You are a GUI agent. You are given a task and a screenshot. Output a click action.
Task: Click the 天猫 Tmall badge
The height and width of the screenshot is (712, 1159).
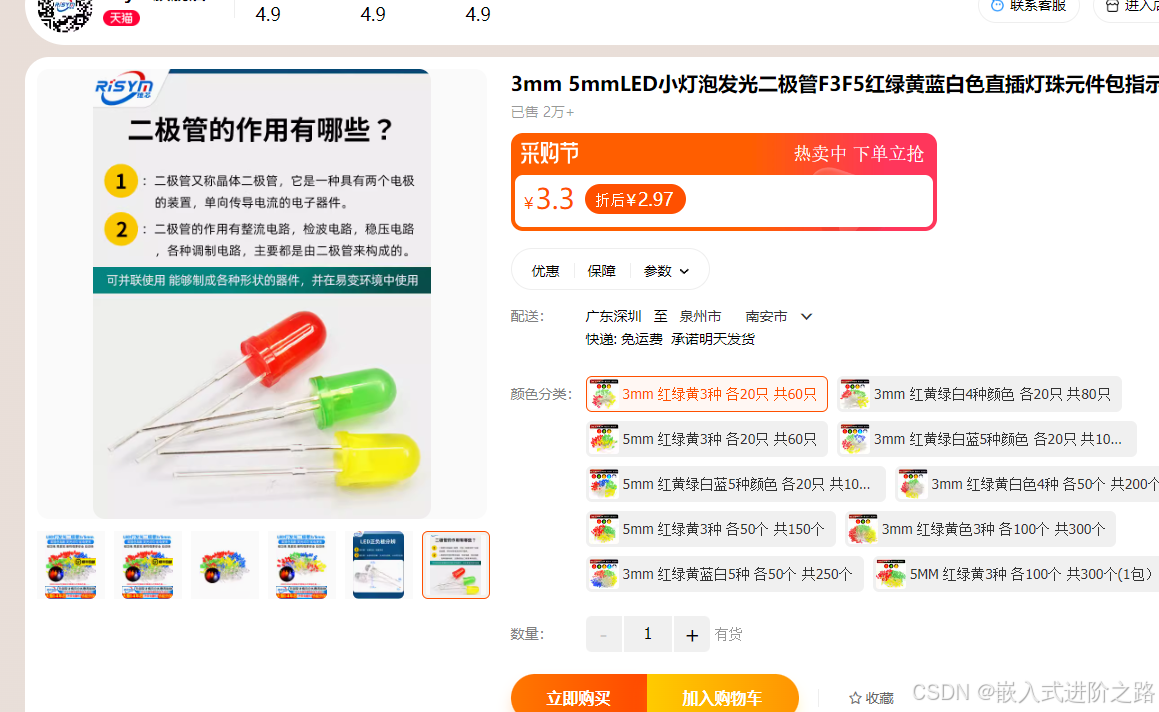tap(121, 18)
